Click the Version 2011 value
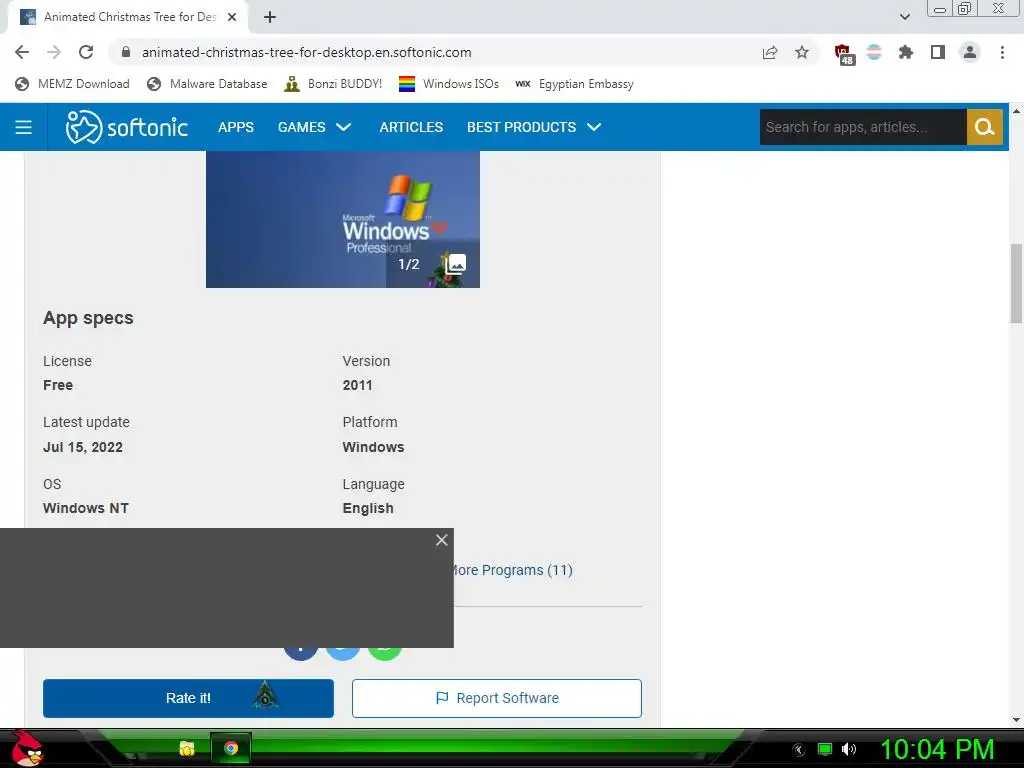Screen dimensions: 1024x768 [357, 385]
